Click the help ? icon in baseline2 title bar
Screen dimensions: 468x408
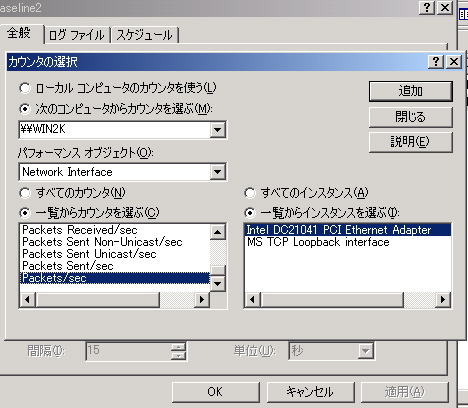(427, 7)
